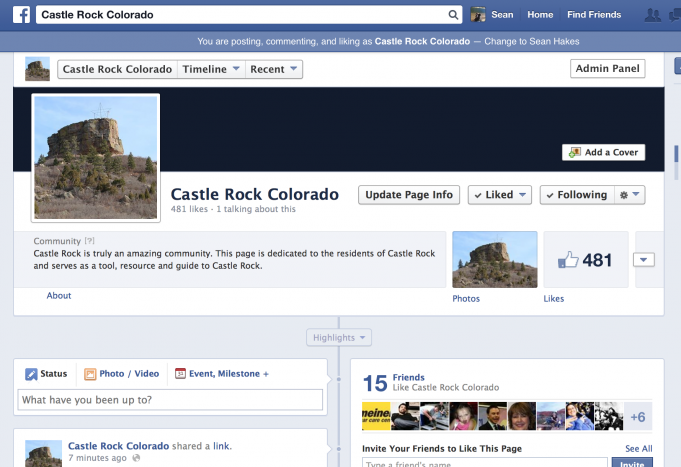Open the friend requests icon

653,15
